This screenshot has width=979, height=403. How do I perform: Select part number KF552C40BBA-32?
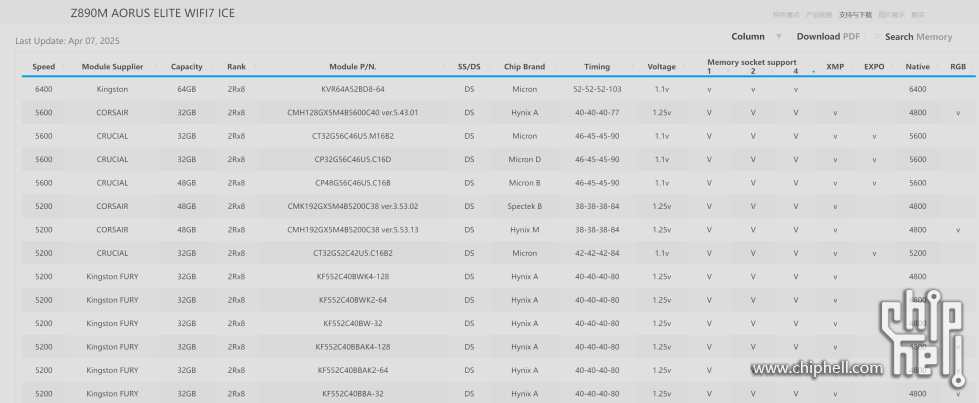(x=353, y=394)
